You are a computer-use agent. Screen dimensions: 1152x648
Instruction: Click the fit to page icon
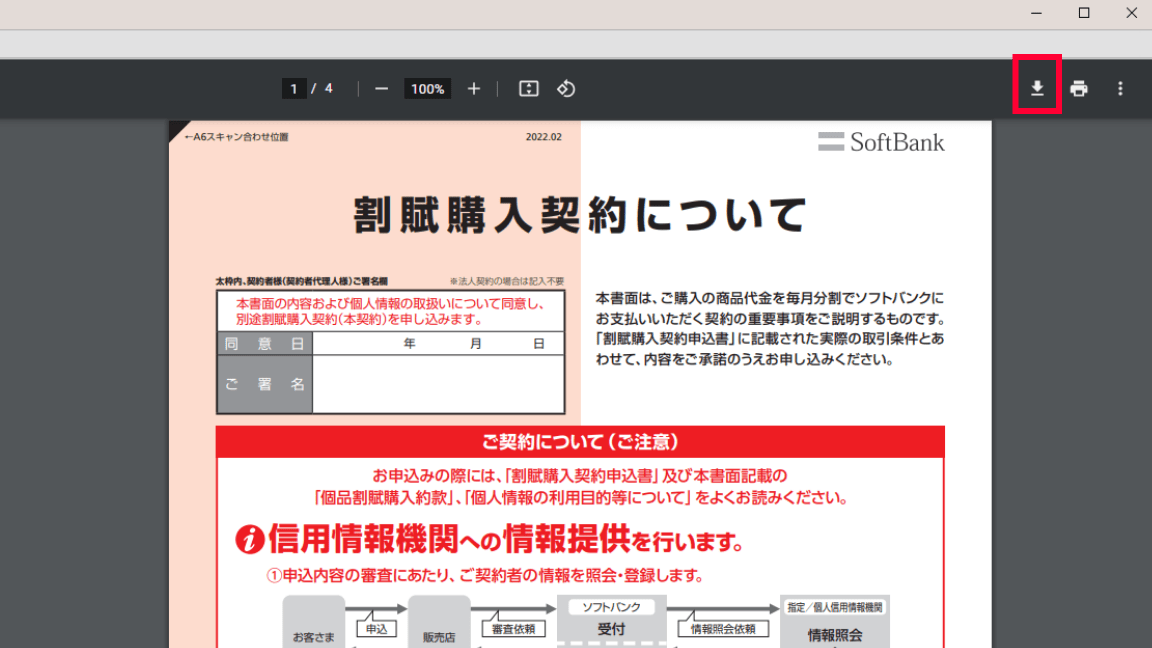coord(529,89)
